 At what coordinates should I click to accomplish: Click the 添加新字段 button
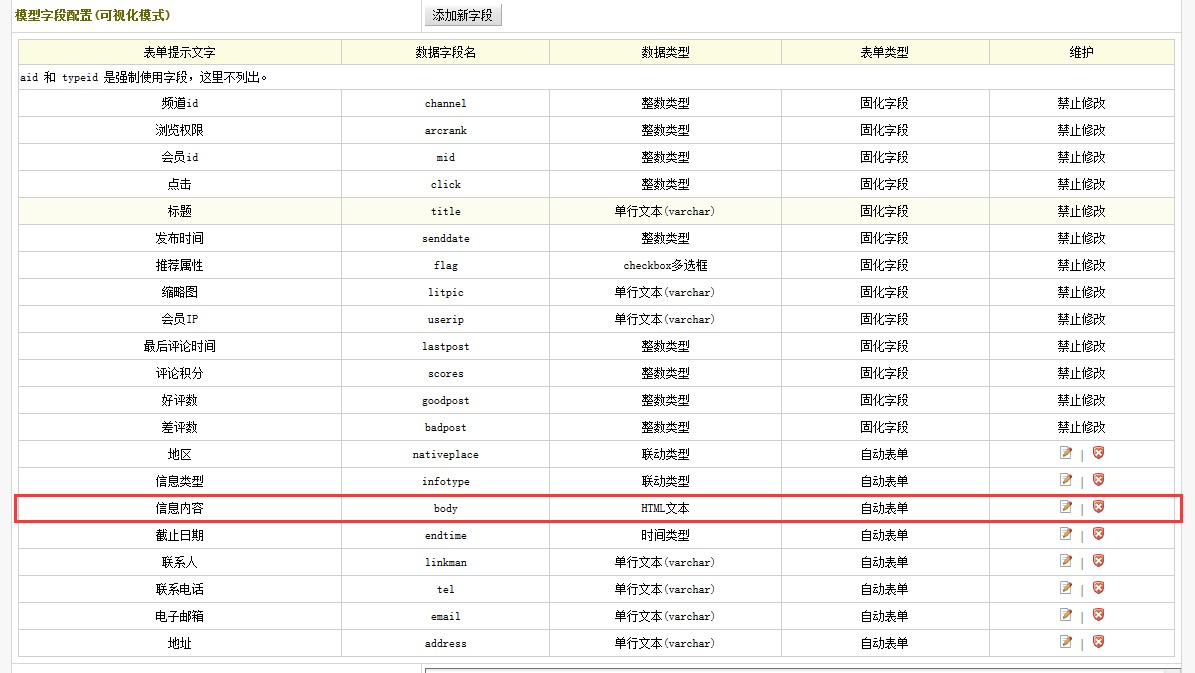tap(463, 15)
